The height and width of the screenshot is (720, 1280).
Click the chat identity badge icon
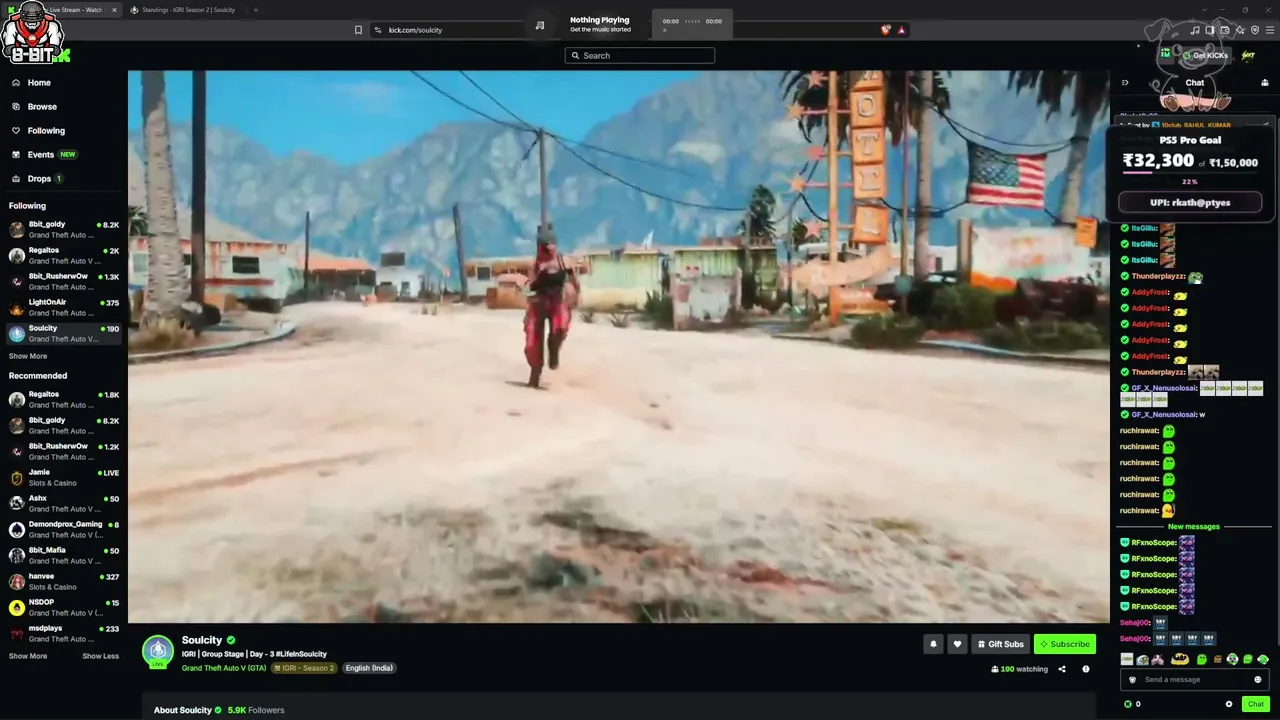(1133, 680)
